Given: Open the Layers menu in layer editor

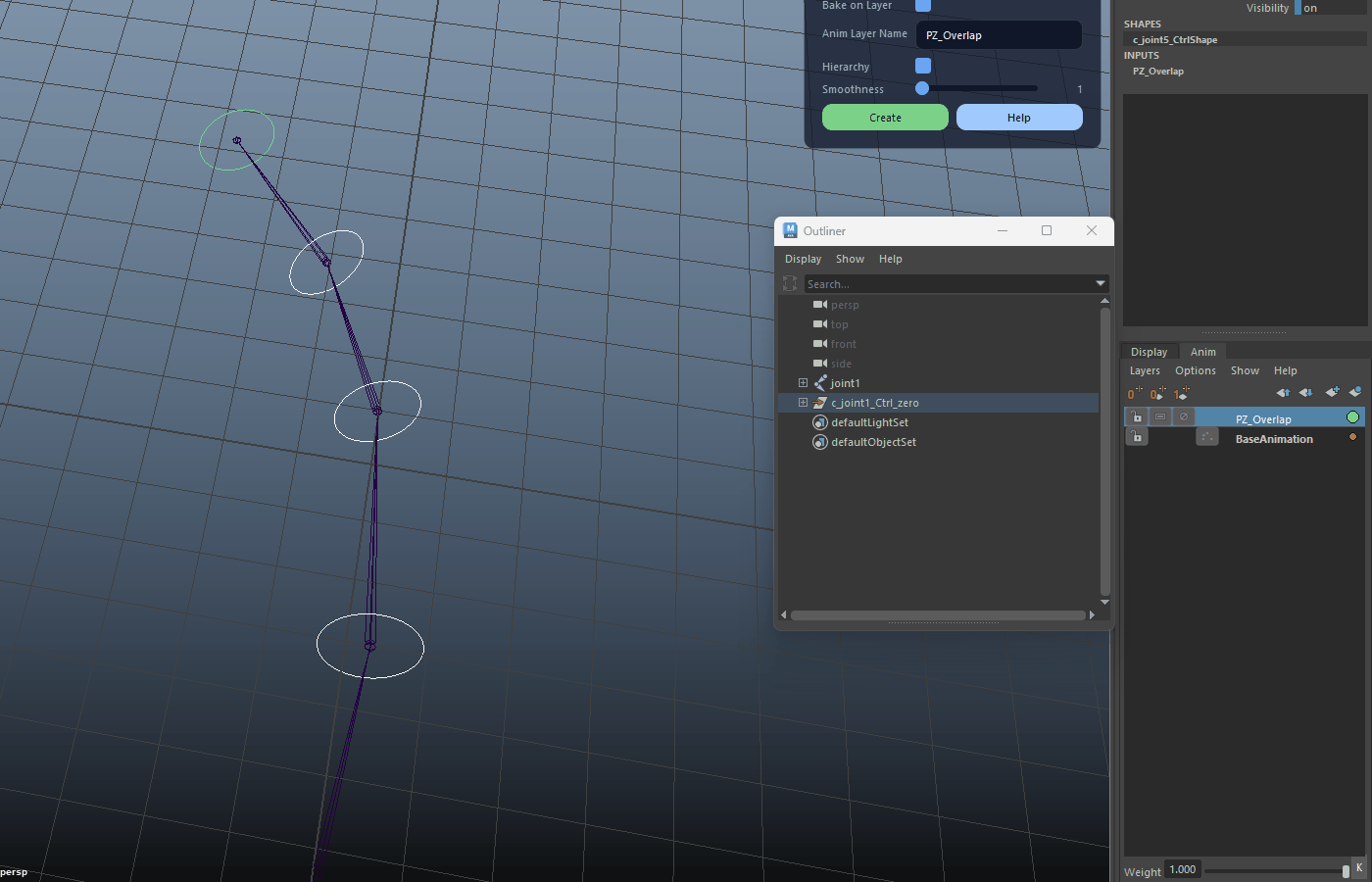Looking at the screenshot, I should point(1145,370).
